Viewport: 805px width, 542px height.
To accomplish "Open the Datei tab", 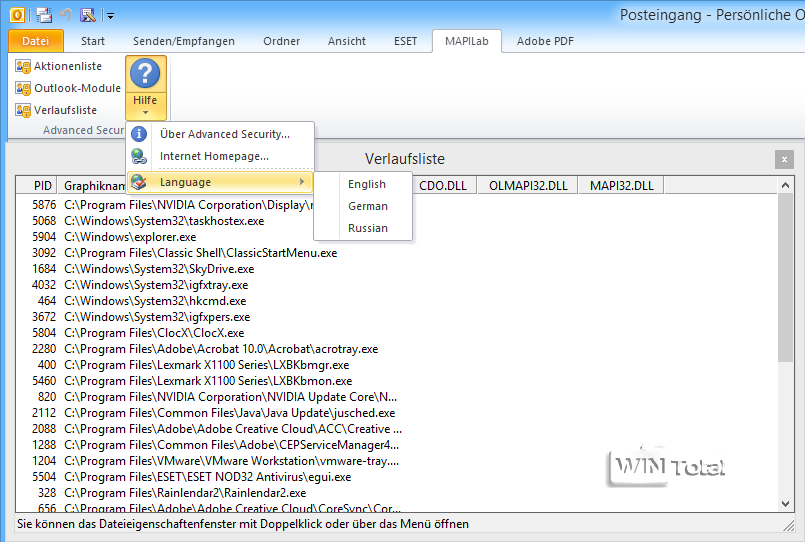I will pos(36,41).
